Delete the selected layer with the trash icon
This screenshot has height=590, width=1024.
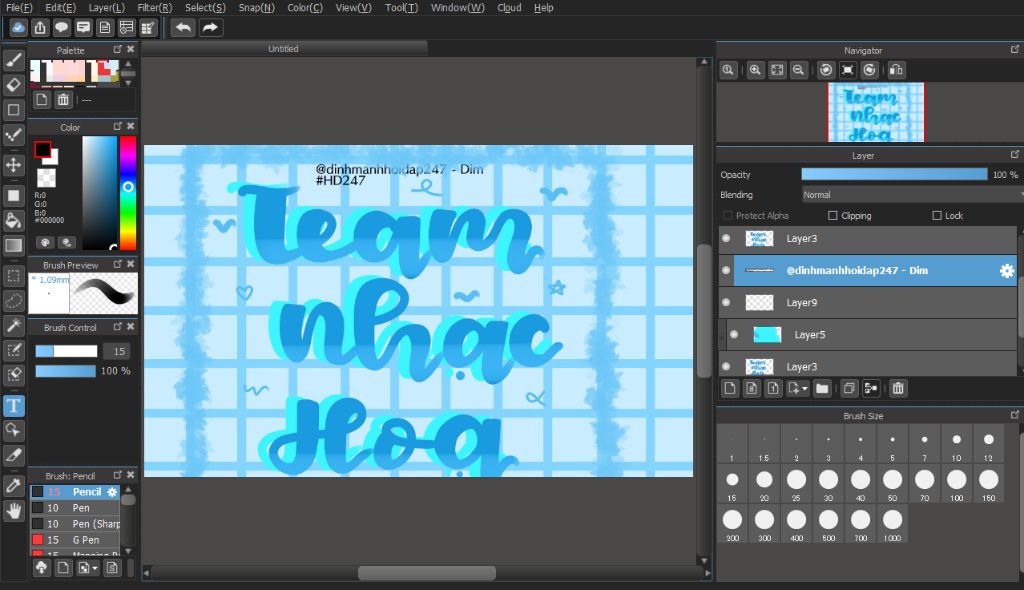tap(898, 388)
